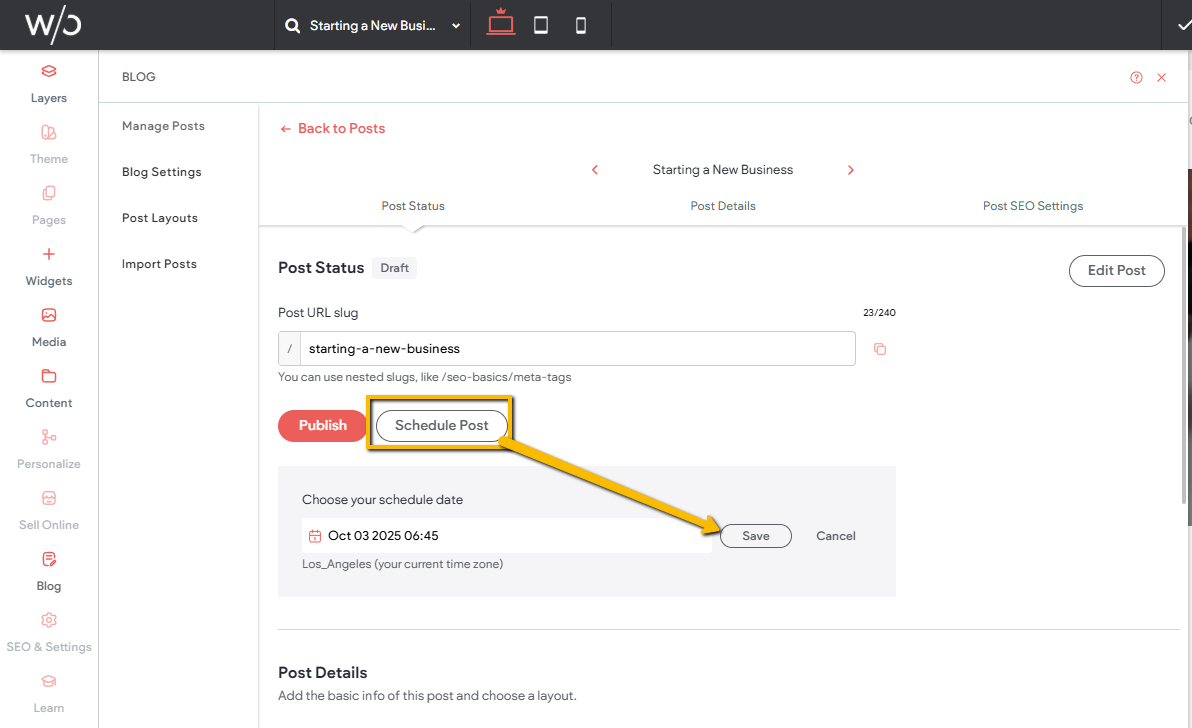
Task: Click the 23/240 character counter
Action: point(880,312)
